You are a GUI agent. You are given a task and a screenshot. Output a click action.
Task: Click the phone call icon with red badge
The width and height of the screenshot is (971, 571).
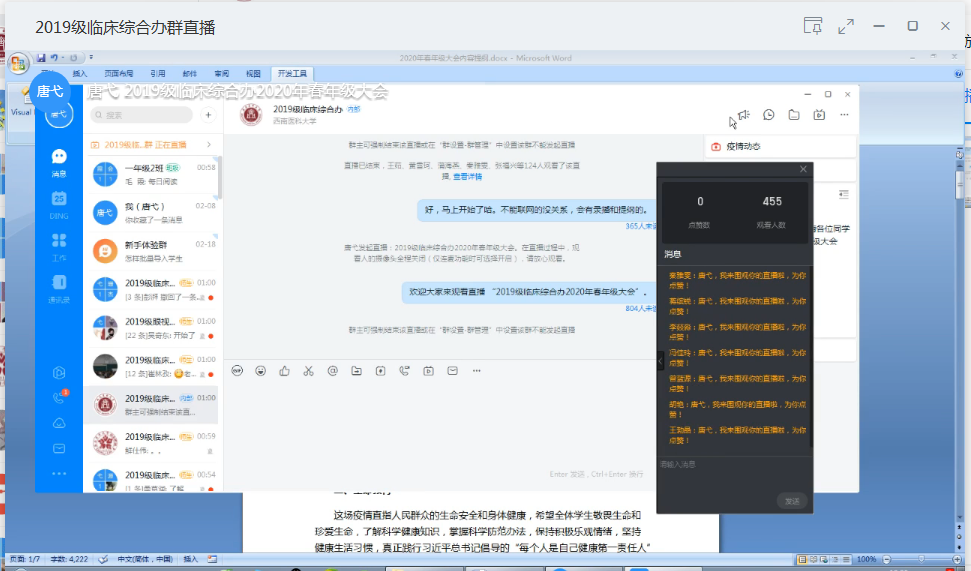tap(59, 398)
